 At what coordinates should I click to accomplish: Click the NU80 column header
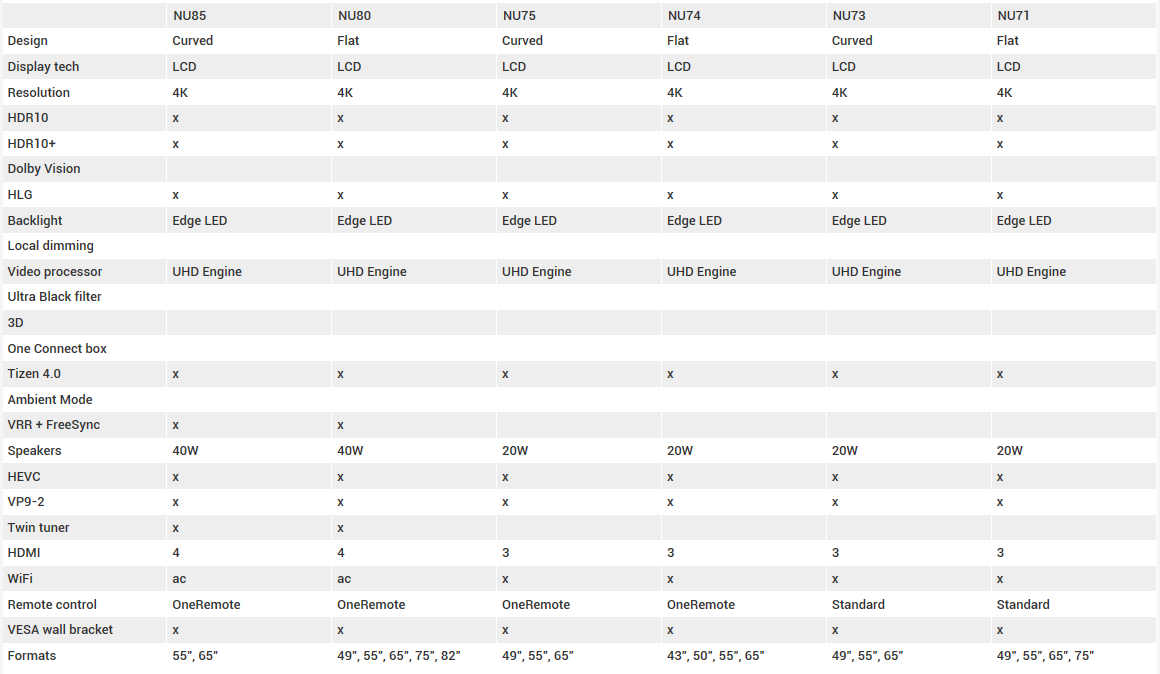355,15
